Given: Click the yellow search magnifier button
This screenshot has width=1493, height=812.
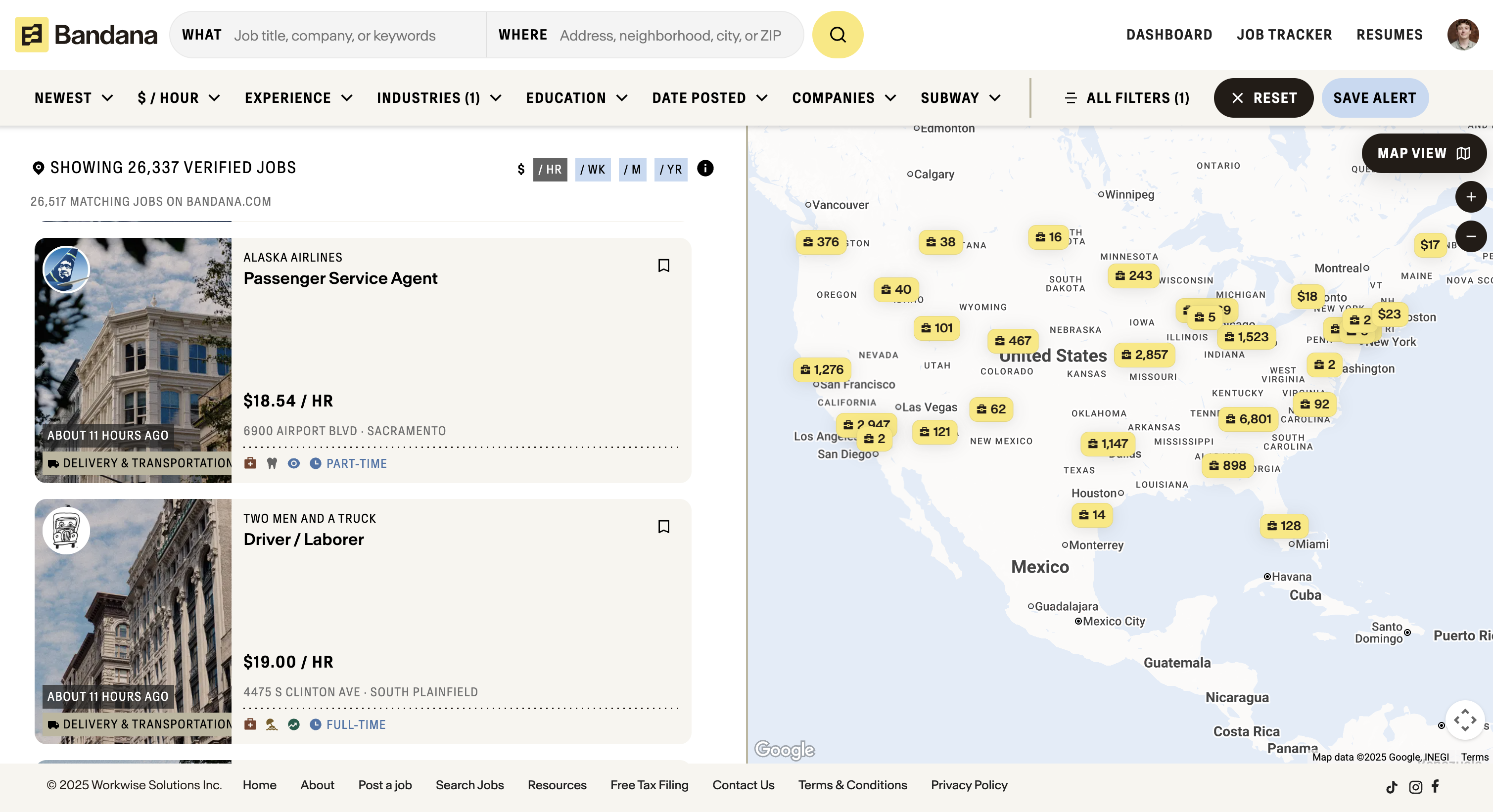Looking at the screenshot, I should point(837,35).
